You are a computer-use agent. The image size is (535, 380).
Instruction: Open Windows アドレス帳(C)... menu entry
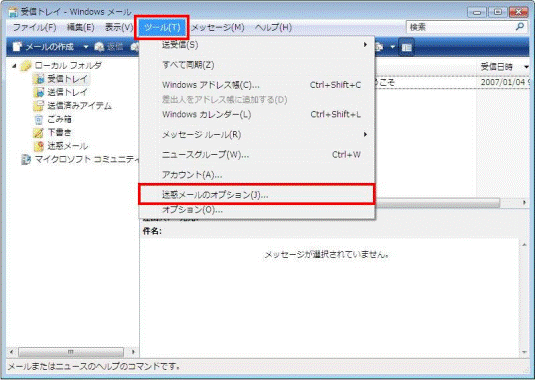click(x=257, y=85)
